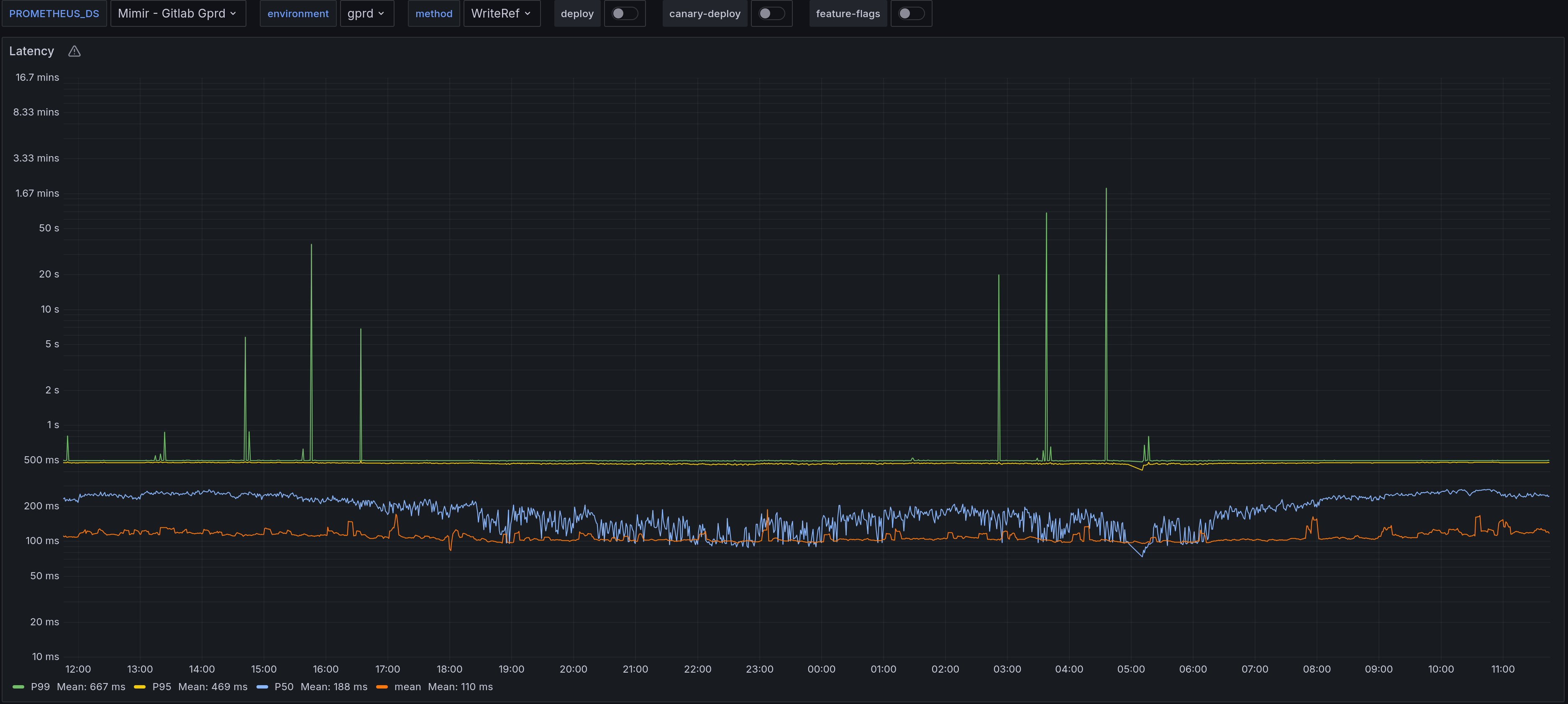
Task: Click the 00:00 time axis label
Action: 821,669
